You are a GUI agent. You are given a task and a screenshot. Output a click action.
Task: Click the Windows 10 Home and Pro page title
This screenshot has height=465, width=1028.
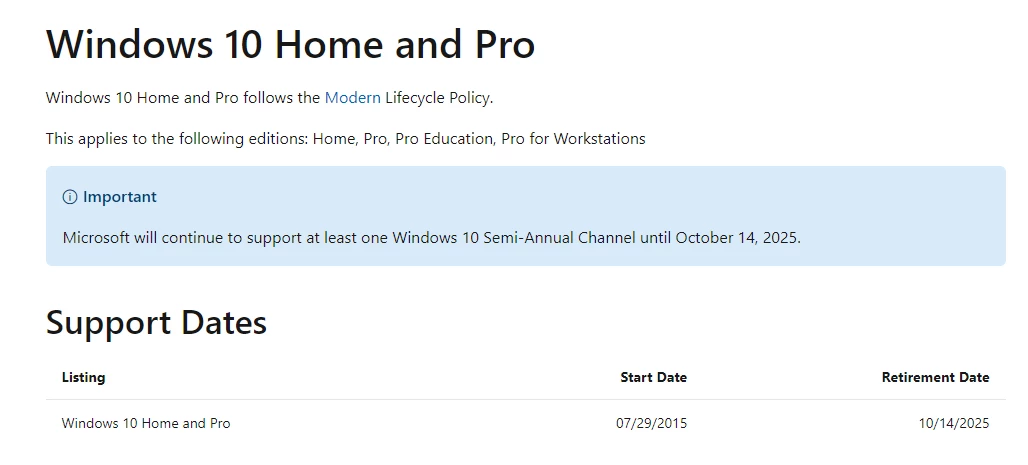[x=290, y=45]
